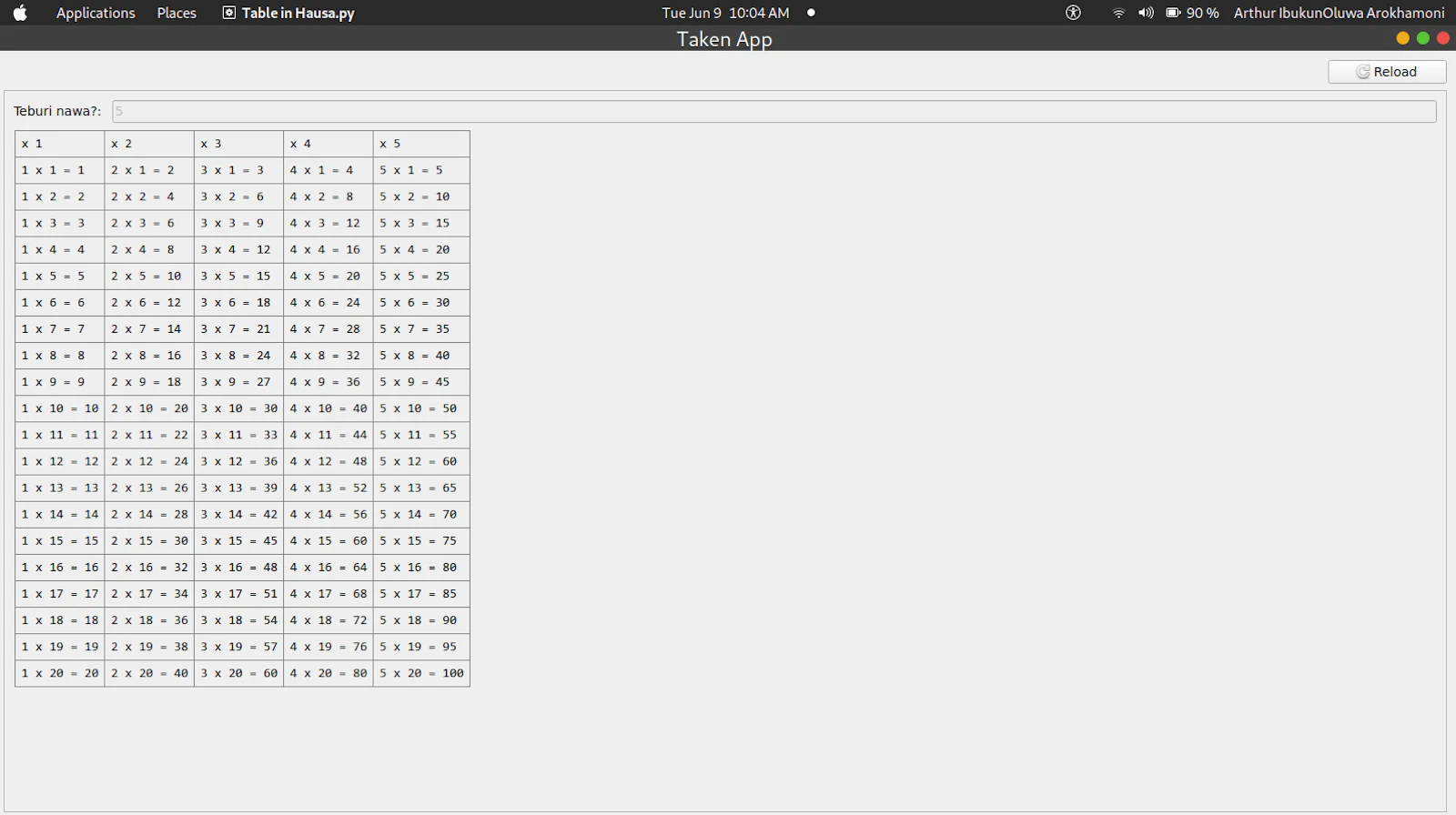
Task: Click the Taken App window title
Action: pyautogui.click(x=724, y=39)
